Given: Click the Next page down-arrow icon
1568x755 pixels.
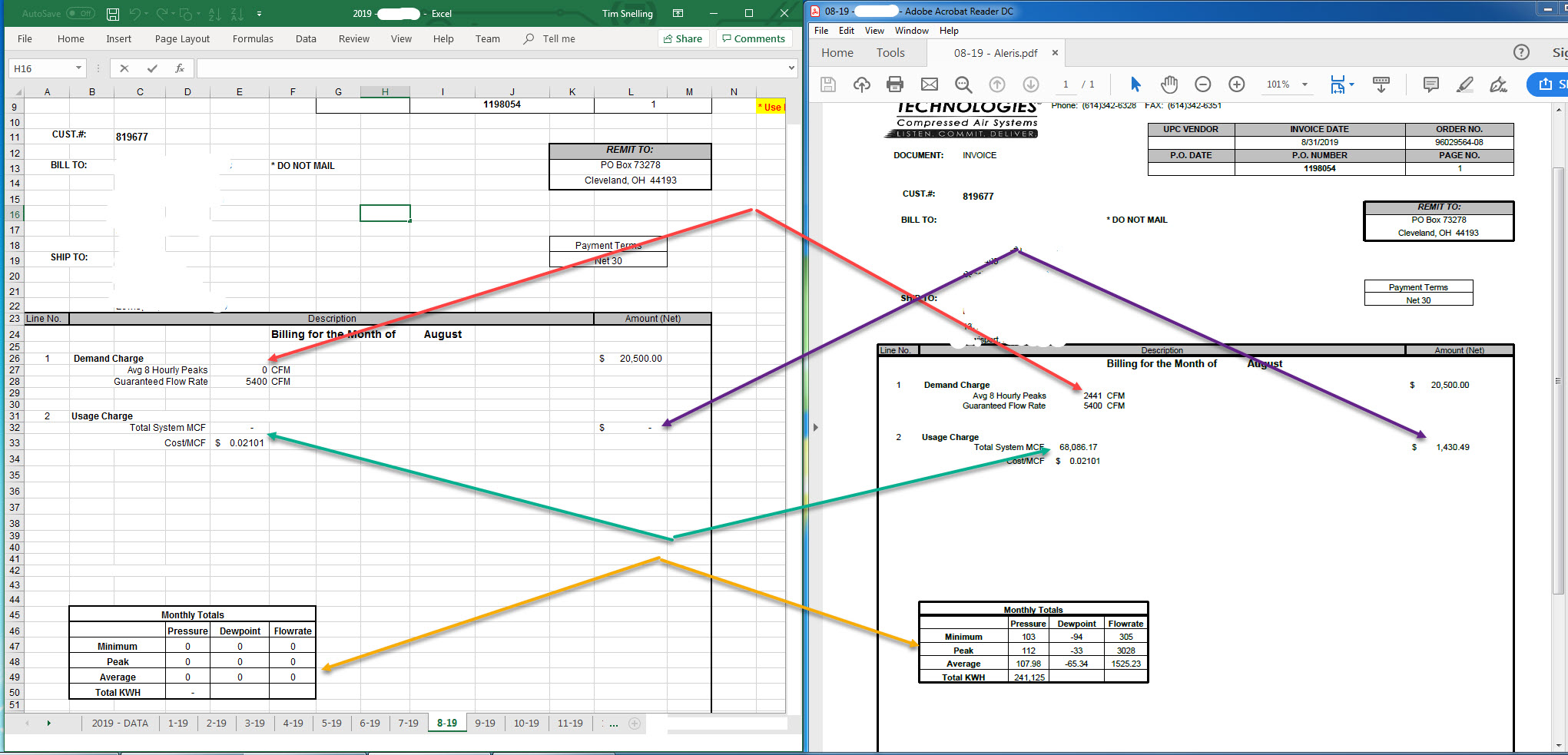Looking at the screenshot, I should click(x=1031, y=84).
